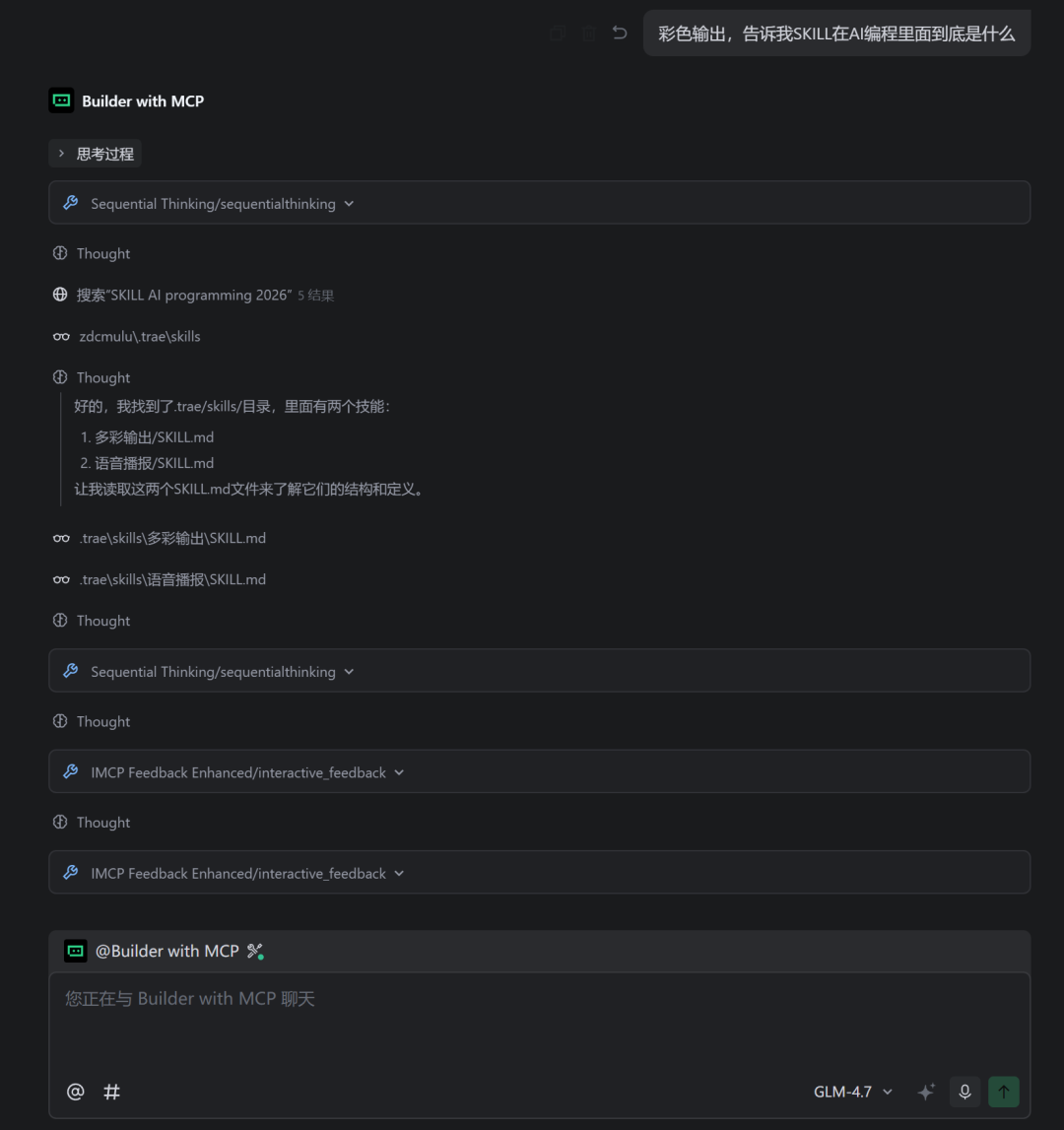The height and width of the screenshot is (1130, 1064).
Task: Click the # context icon in the input
Action: tap(112, 1092)
